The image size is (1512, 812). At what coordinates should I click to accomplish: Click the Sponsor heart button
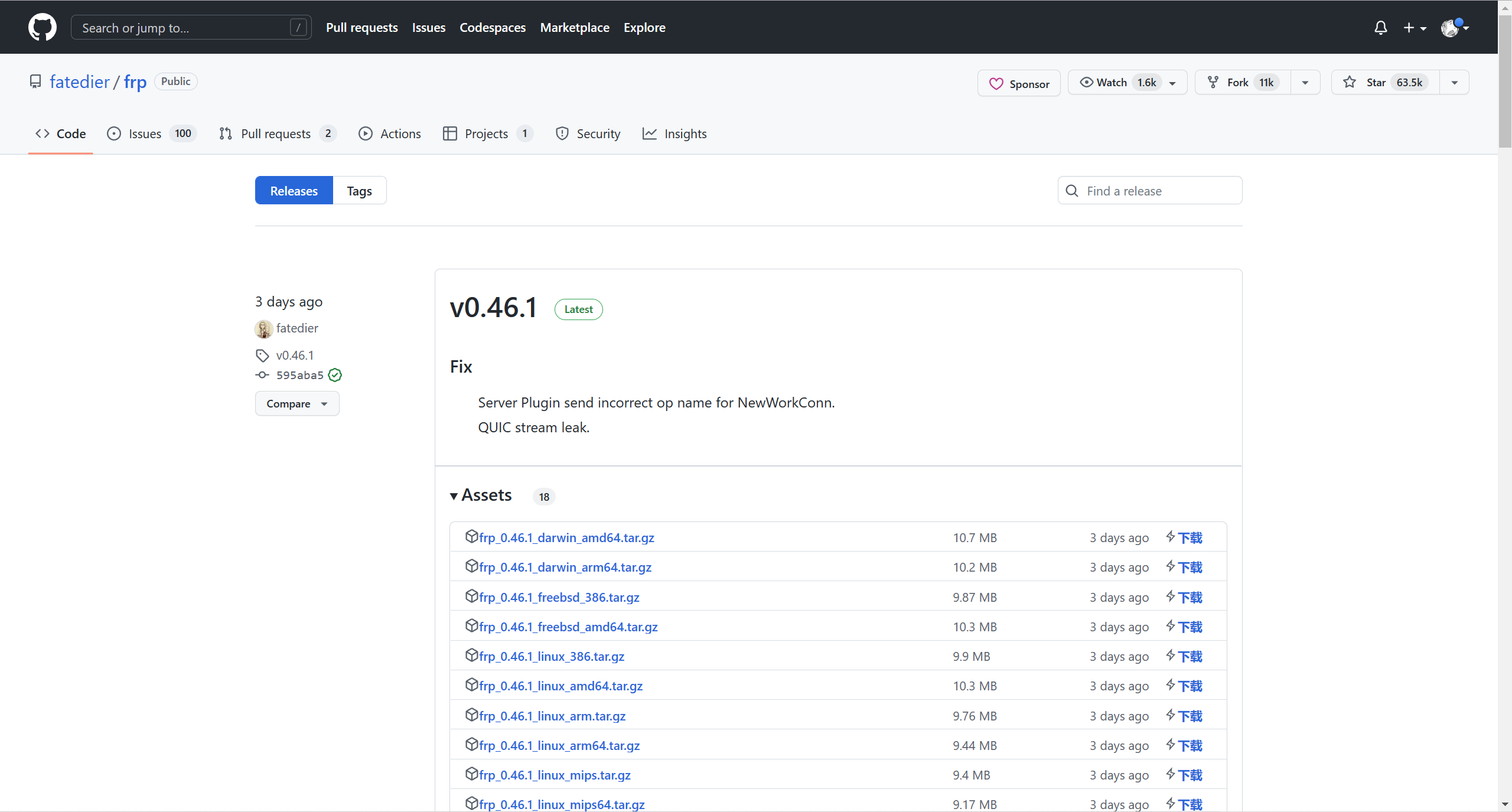(x=1019, y=84)
